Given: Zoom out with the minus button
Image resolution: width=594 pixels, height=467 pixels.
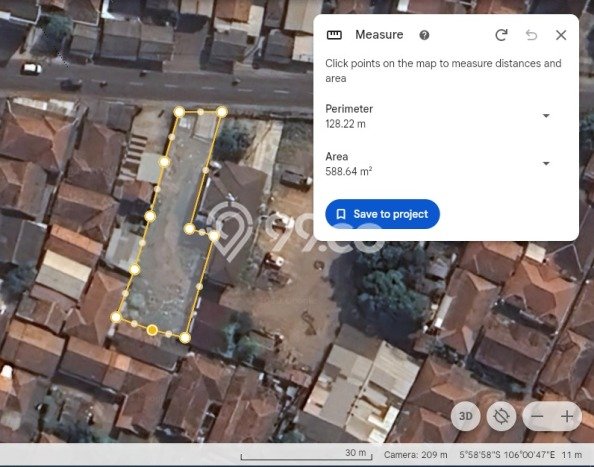Looking at the screenshot, I should [x=537, y=417].
